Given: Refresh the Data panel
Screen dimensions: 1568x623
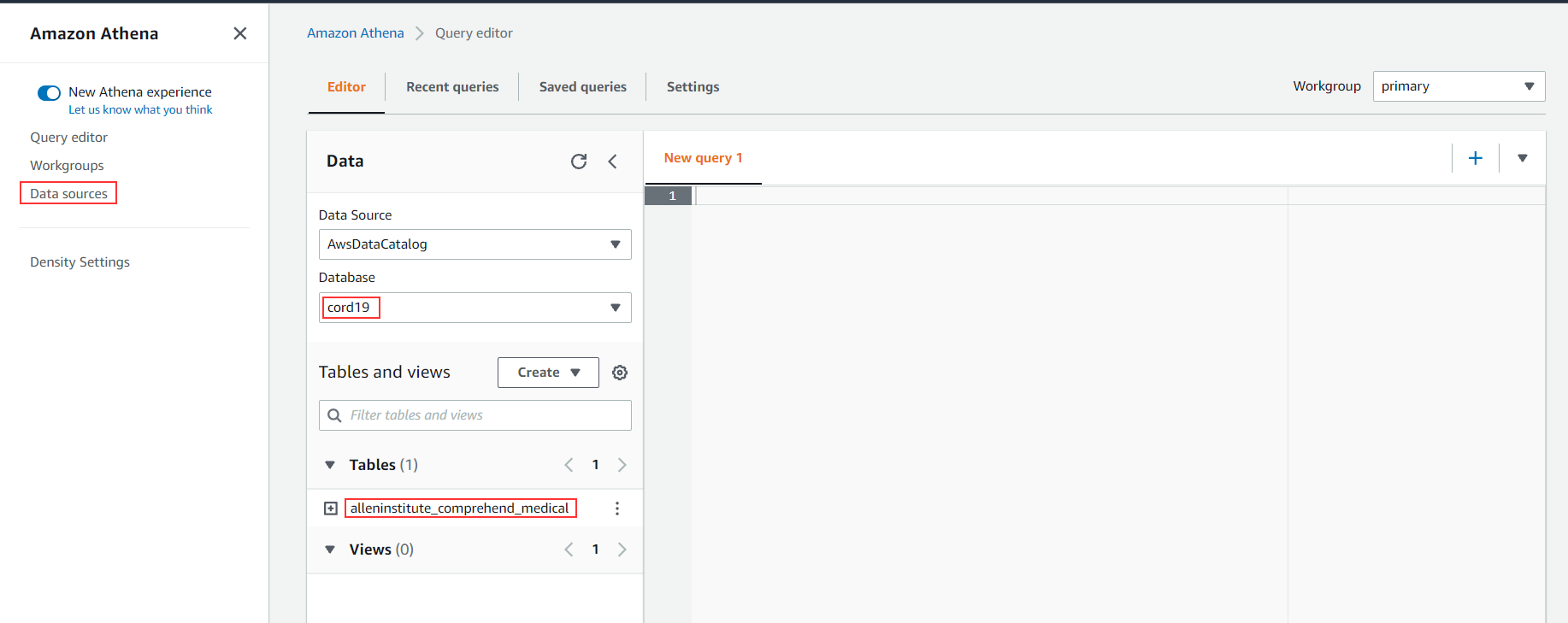Looking at the screenshot, I should pyautogui.click(x=579, y=162).
